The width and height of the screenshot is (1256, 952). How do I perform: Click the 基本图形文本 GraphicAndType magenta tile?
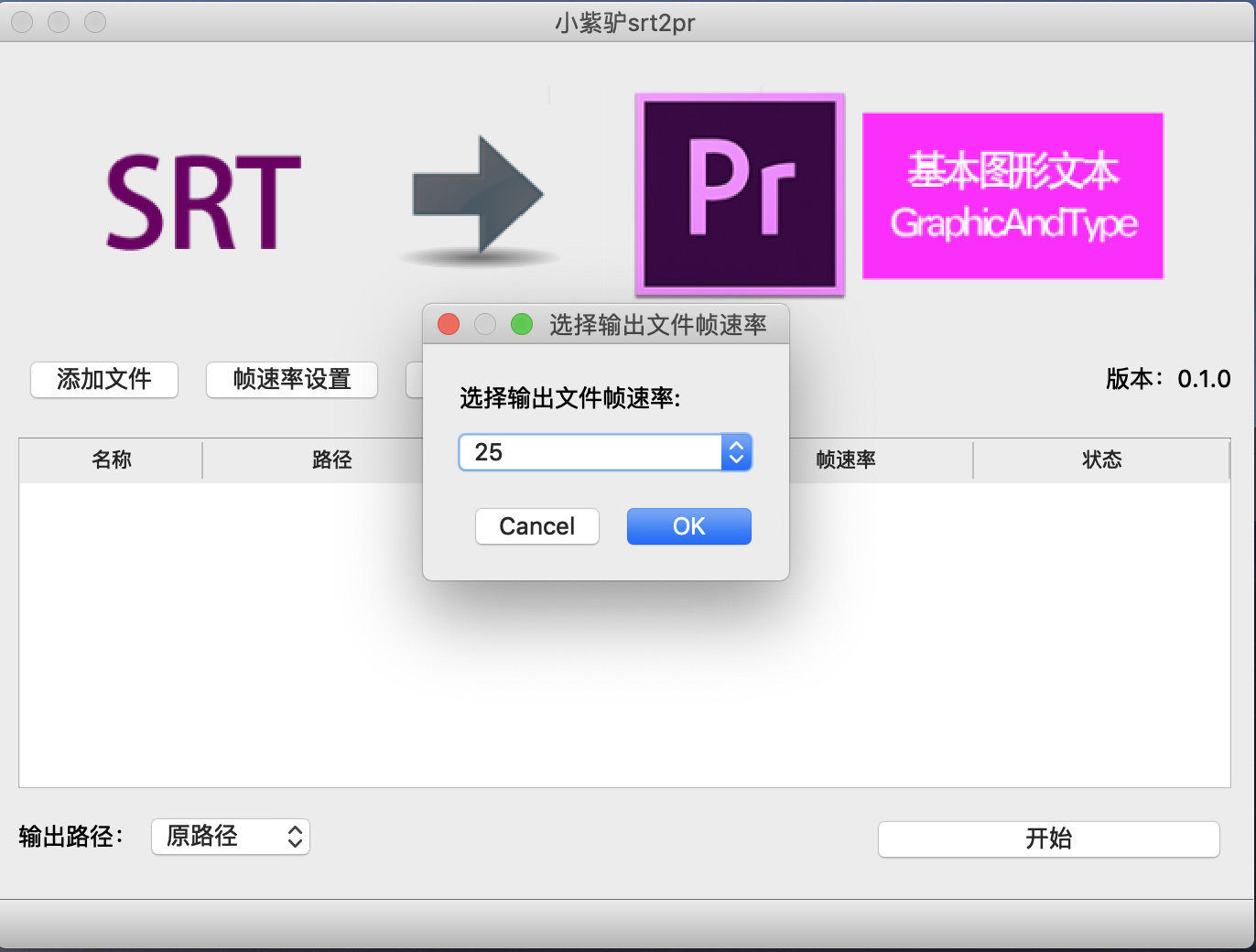point(1012,196)
